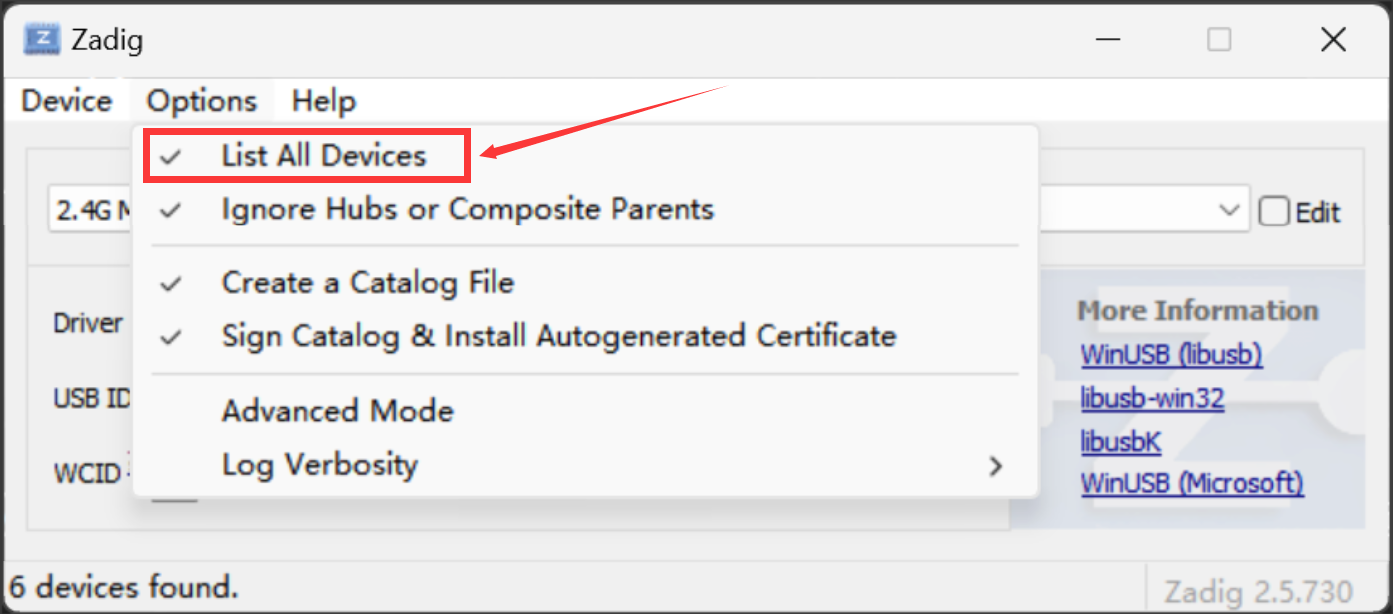The image size is (1393, 614).
Task: Click the Zadig app icon in title bar
Action: (40, 40)
